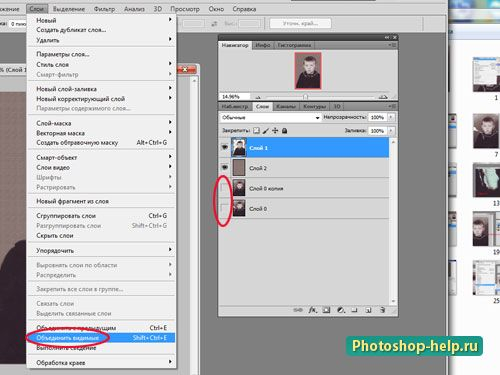Open the Обычные blend mode dropdown
The height and width of the screenshot is (375, 500).
tap(270, 117)
